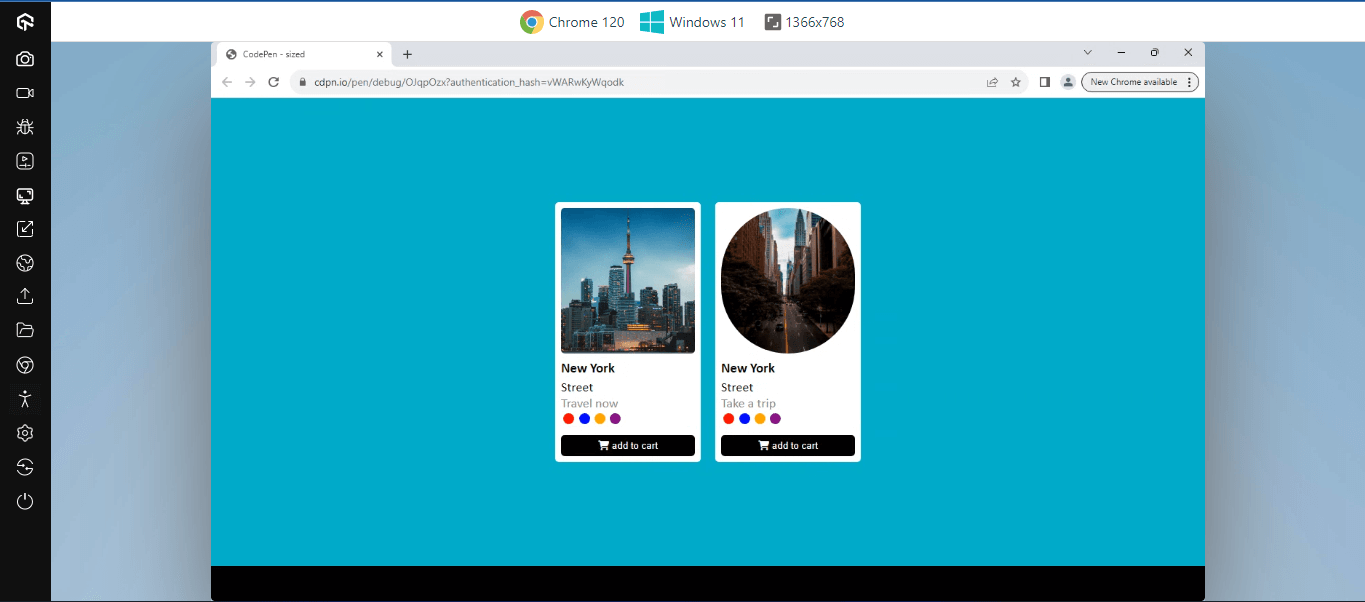Open the settings gear in the sidebar
The width and height of the screenshot is (1365, 602).
tap(25, 432)
